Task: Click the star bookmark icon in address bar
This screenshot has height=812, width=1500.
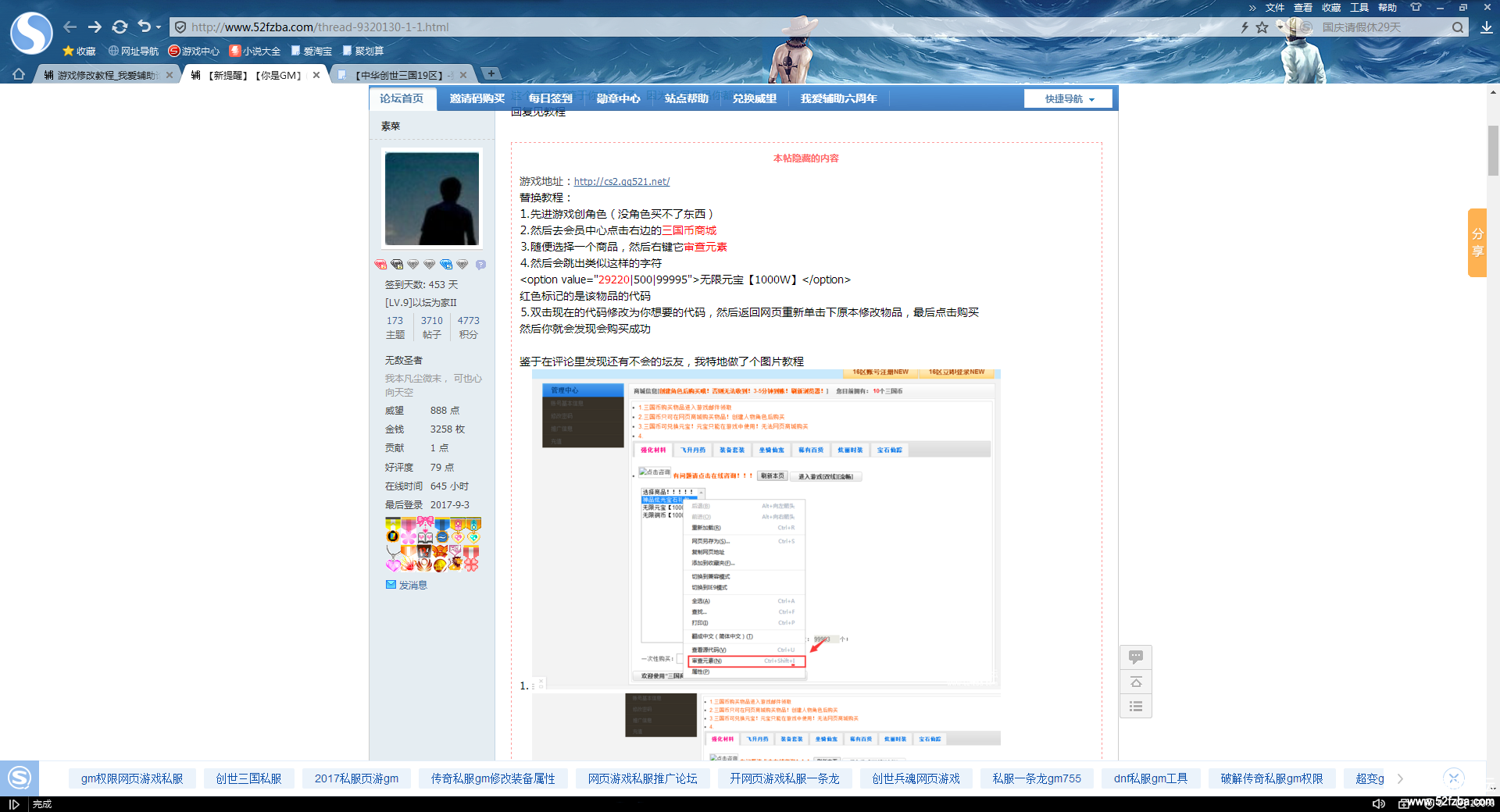Action: 1262,27
